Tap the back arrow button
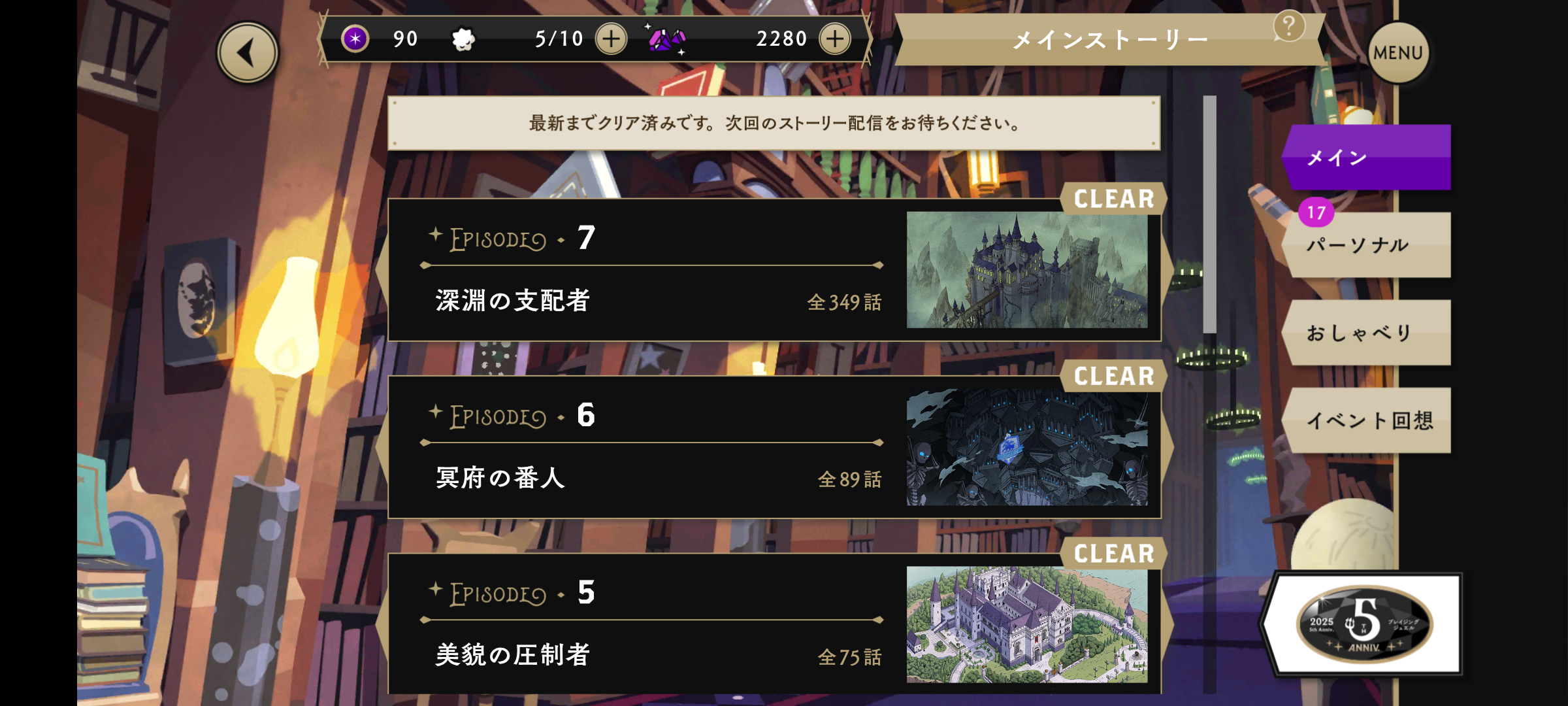 (248, 53)
